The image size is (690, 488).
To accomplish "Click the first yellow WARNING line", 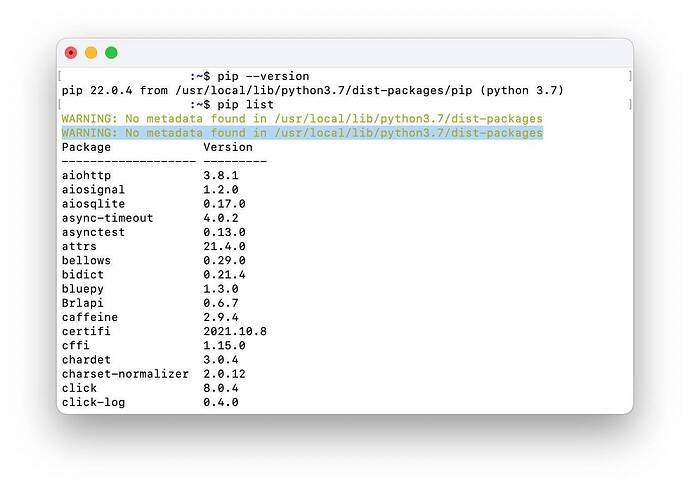I will pos(302,119).
